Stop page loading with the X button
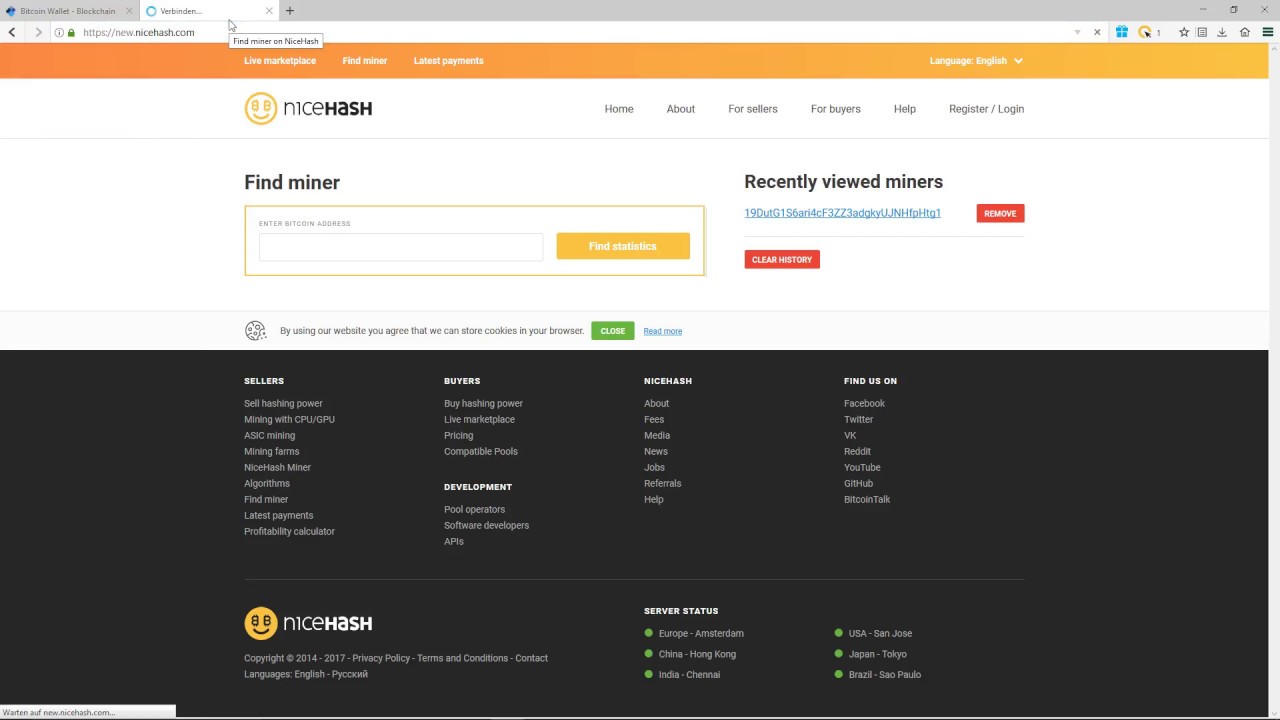1280x720 pixels. tap(1097, 32)
